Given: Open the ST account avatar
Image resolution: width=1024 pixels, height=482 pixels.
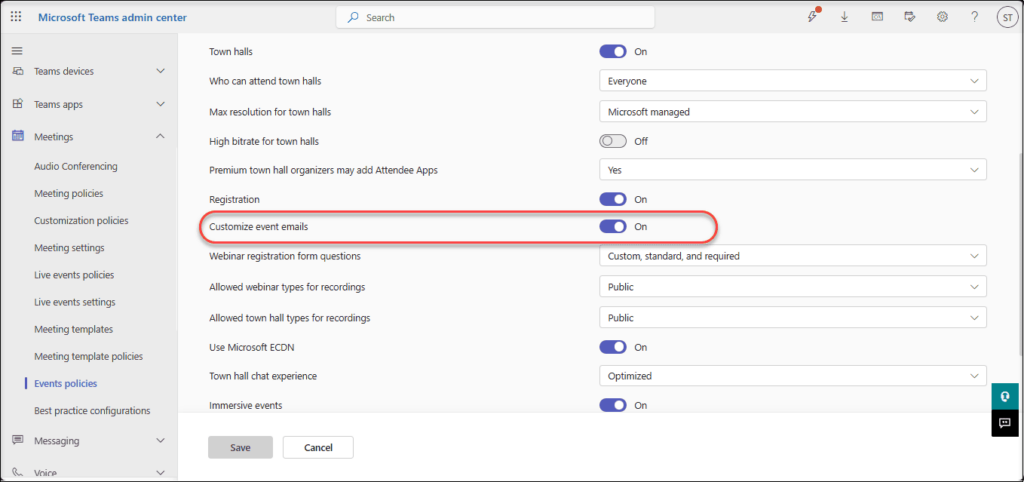Looking at the screenshot, I should 1006,18.
